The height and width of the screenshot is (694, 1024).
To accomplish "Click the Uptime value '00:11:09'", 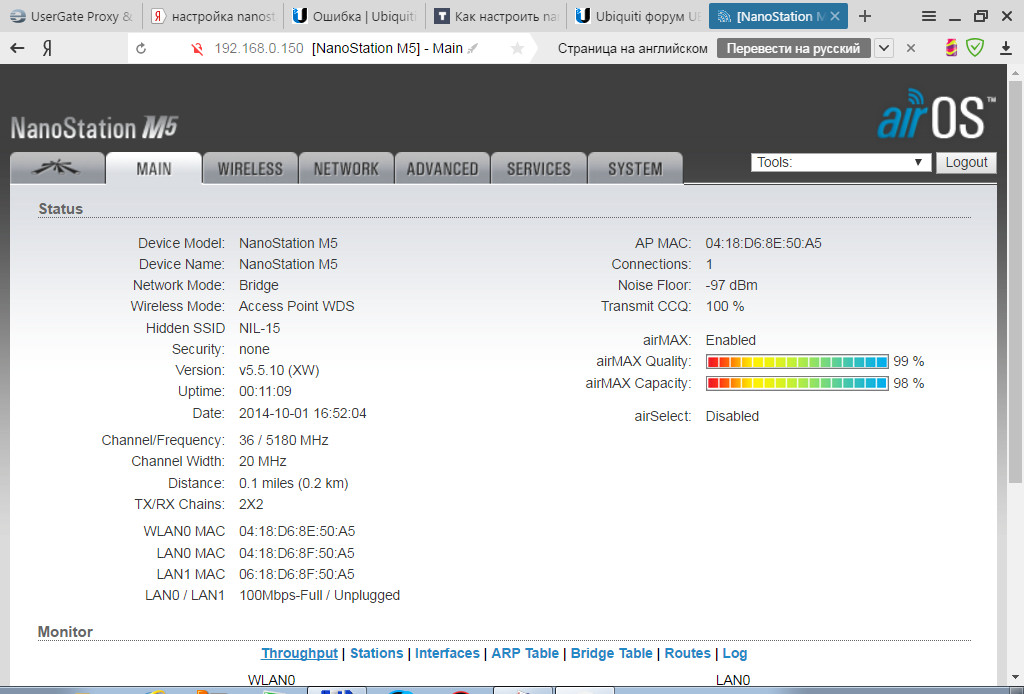I will [x=265, y=392].
